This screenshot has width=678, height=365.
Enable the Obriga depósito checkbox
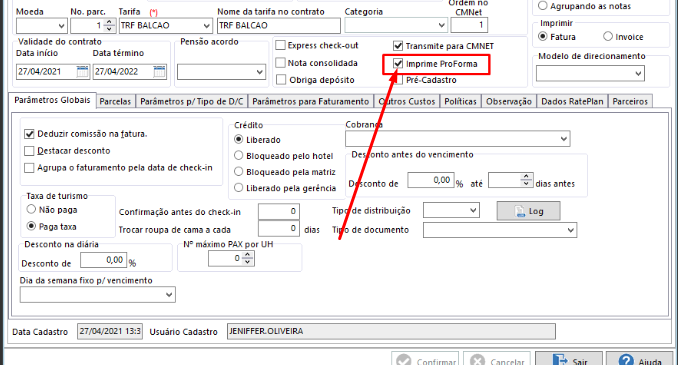281,80
